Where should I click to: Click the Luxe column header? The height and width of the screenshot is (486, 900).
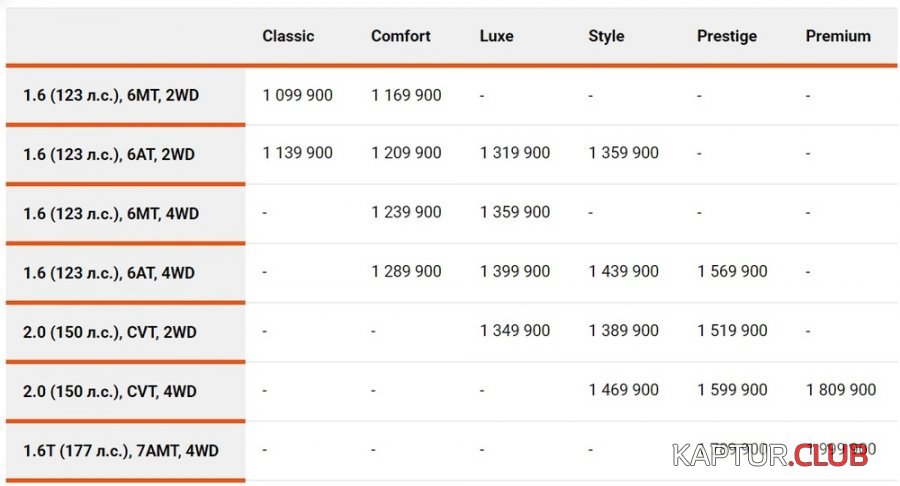point(496,36)
